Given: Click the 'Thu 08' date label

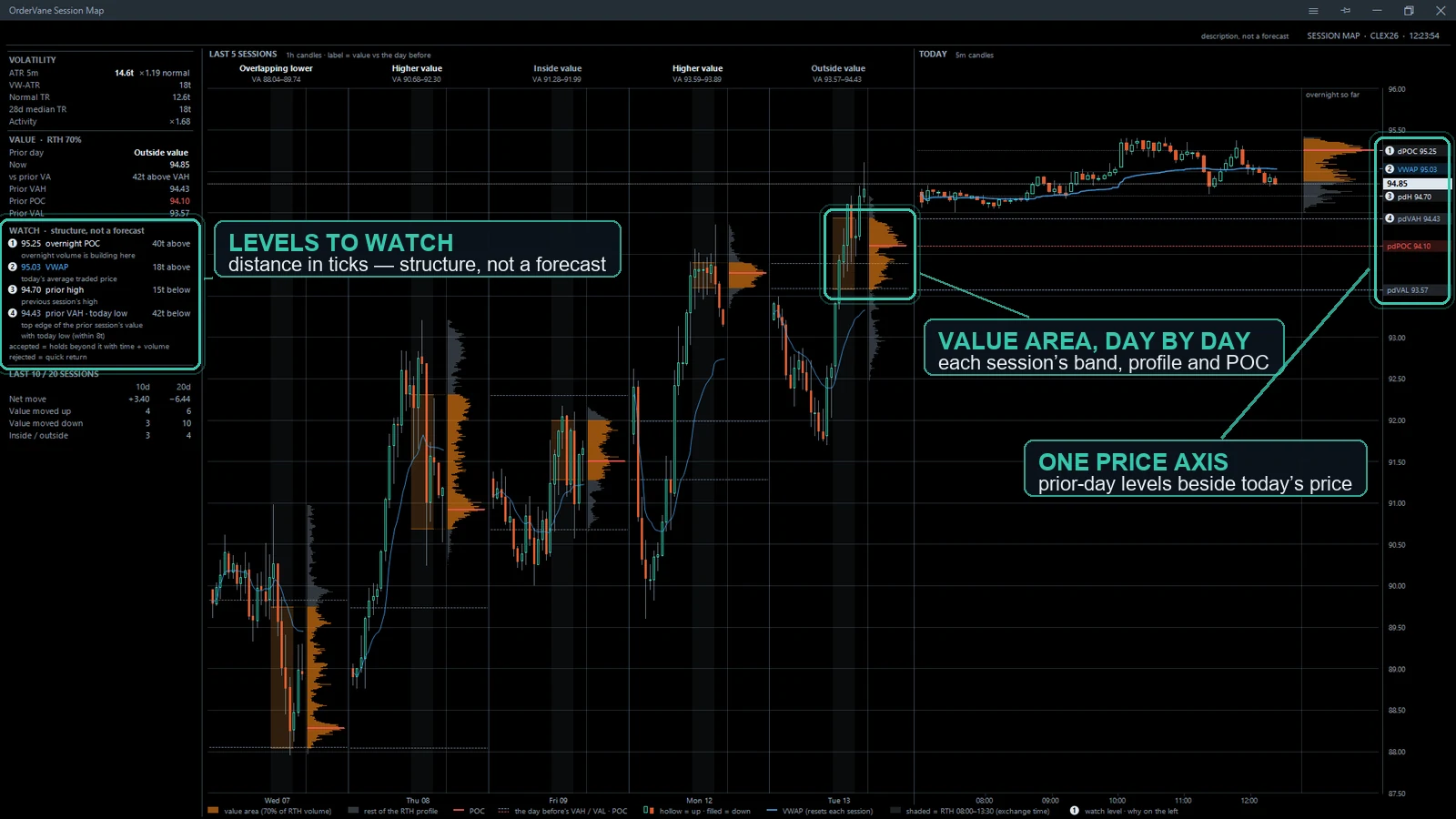Looking at the screenshot, I should click(418, 801).
